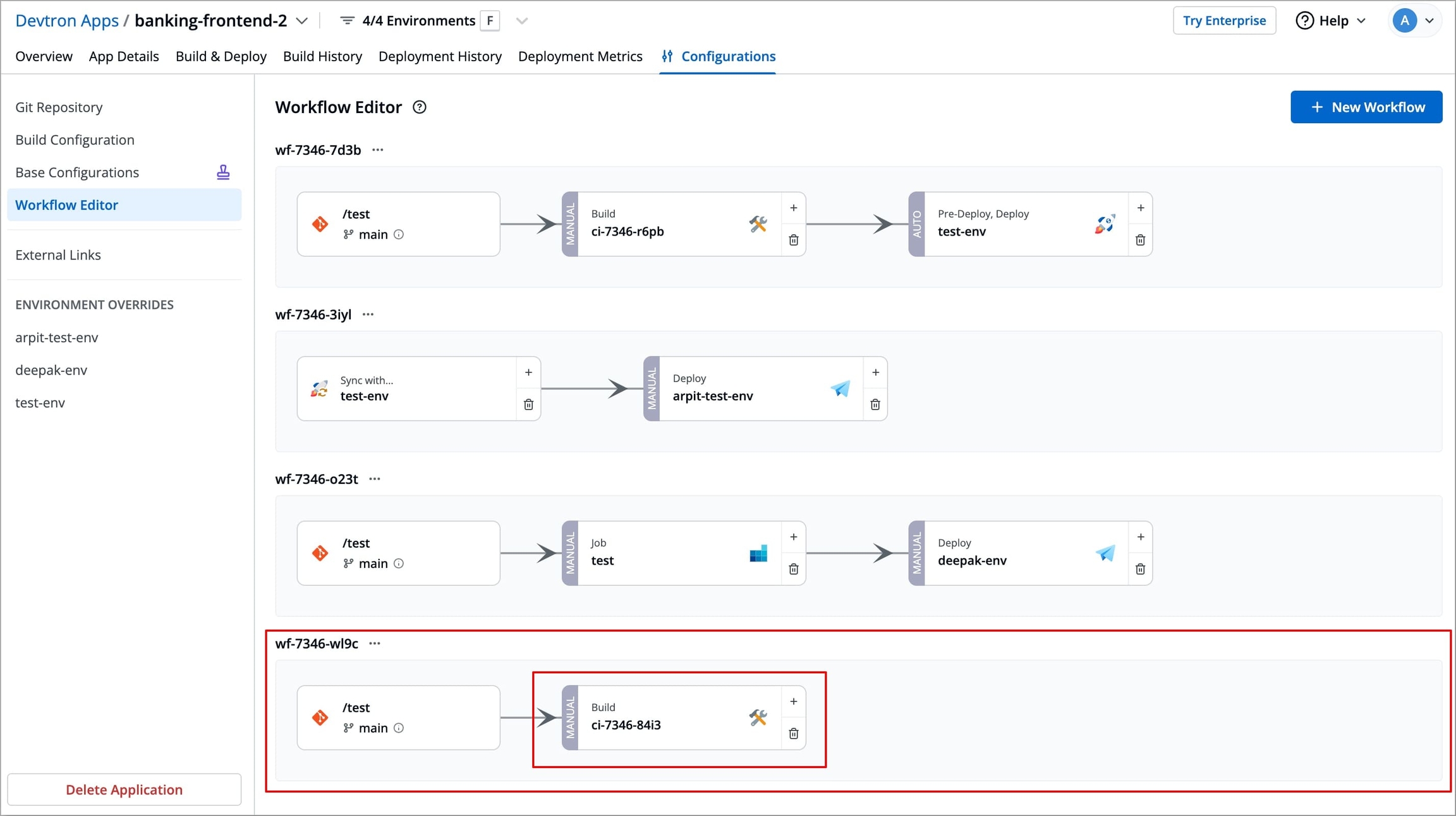Add node after Job test pipeline
This screenshot has width=1456, height=816.
[x=793, y=537]
